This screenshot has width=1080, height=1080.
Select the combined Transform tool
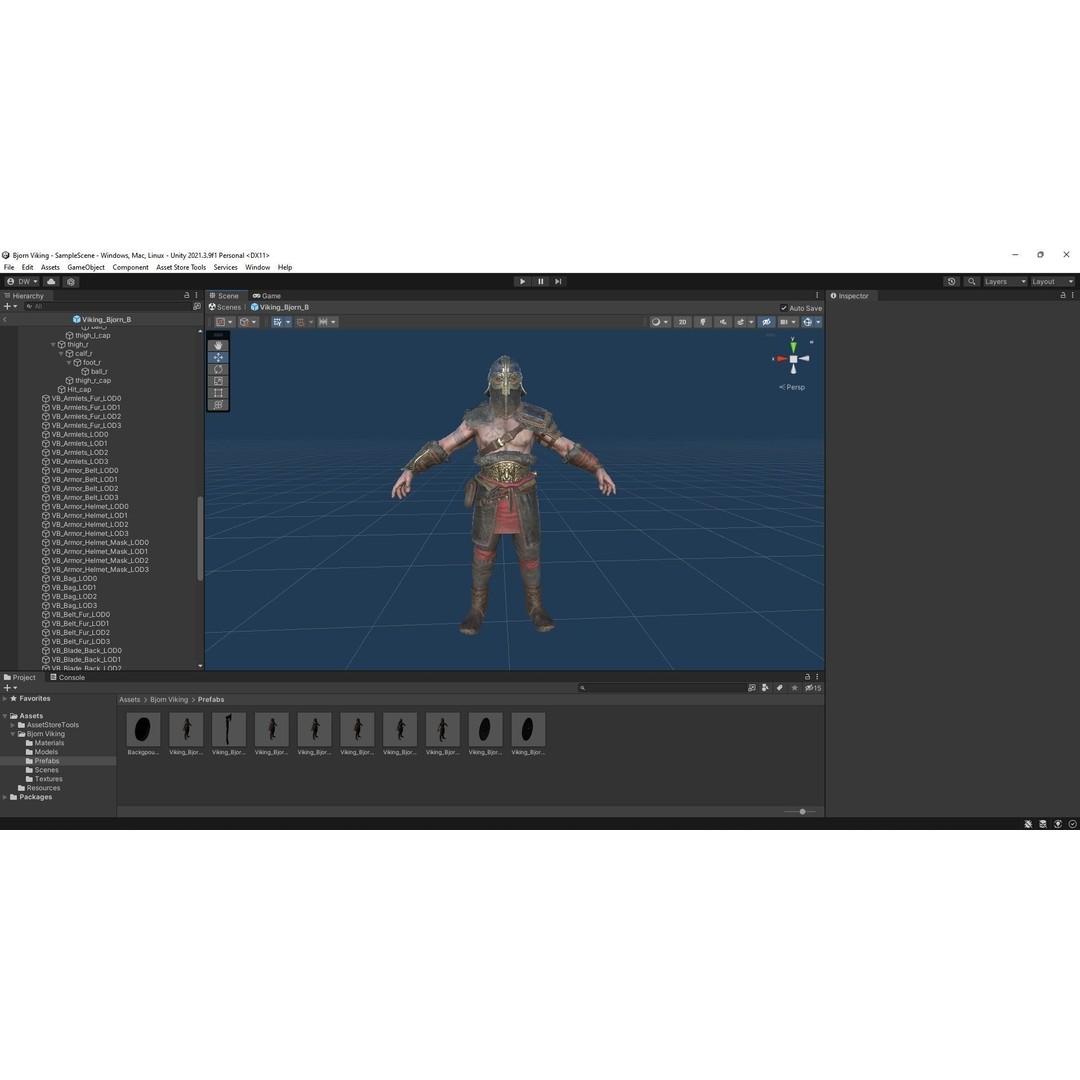pyautogui.click(x=218, y=404)
